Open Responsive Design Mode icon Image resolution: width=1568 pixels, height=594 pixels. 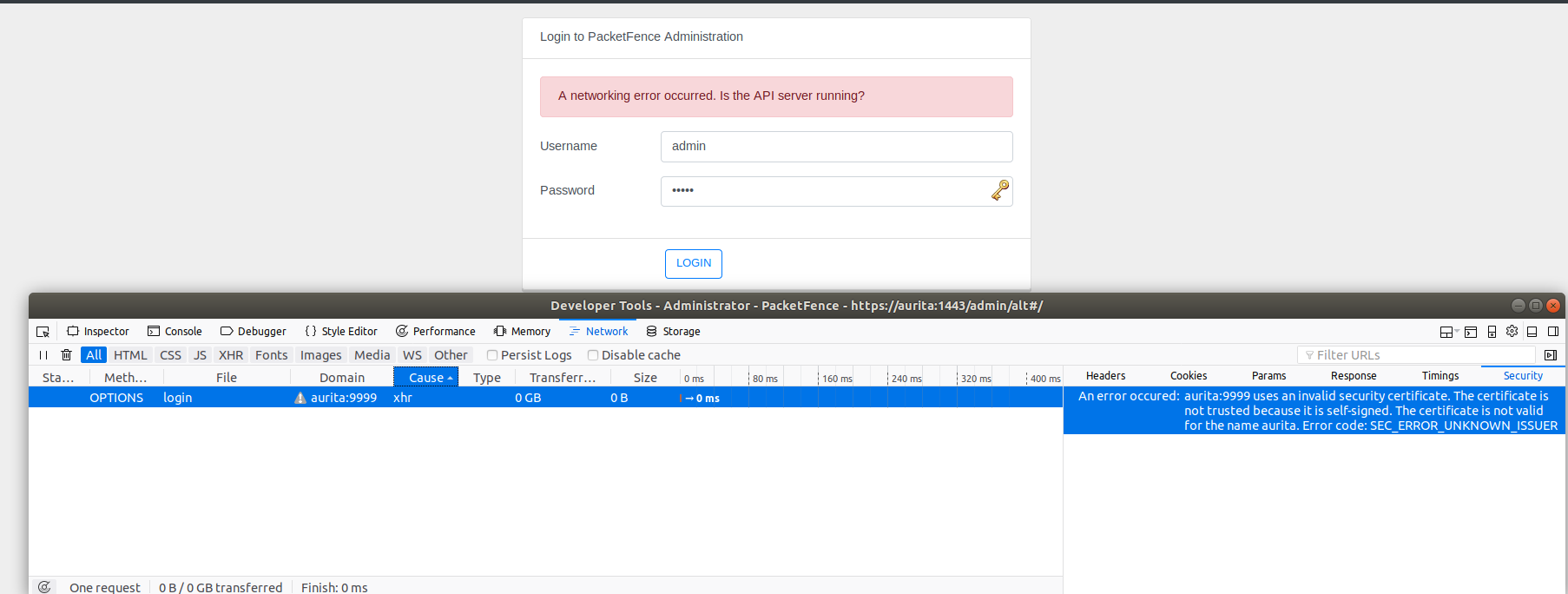[1492, 332]
